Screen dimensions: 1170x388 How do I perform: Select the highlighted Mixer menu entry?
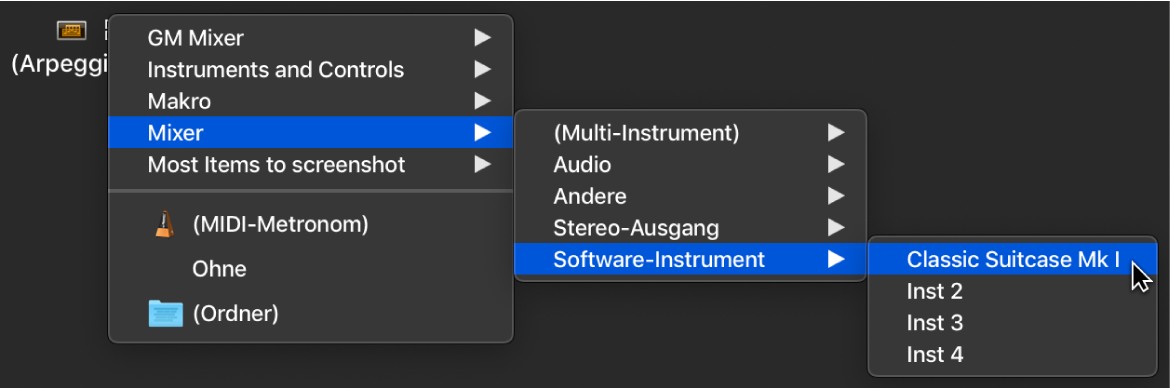(310, 132)
